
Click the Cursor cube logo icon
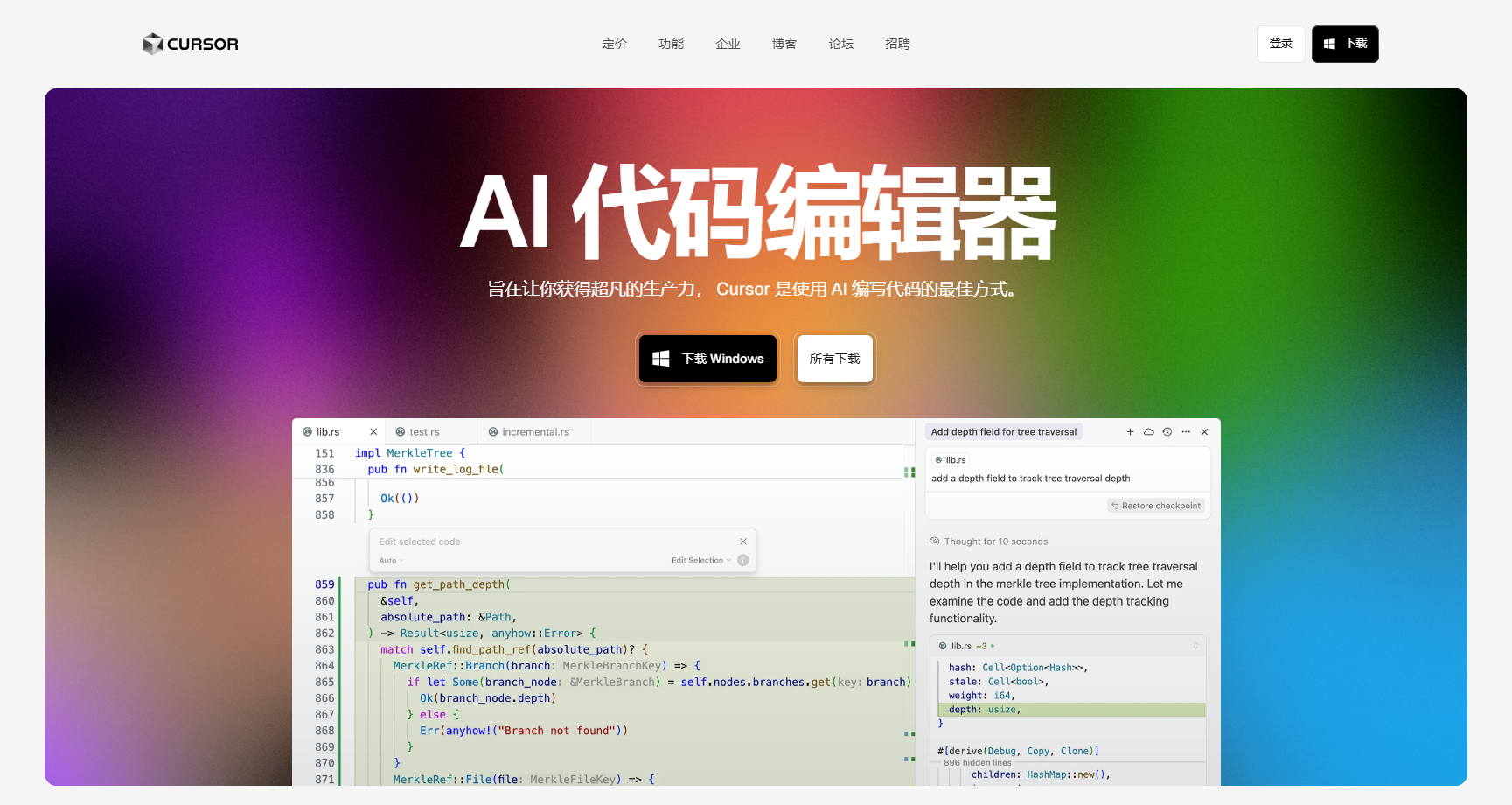[152, 44]
